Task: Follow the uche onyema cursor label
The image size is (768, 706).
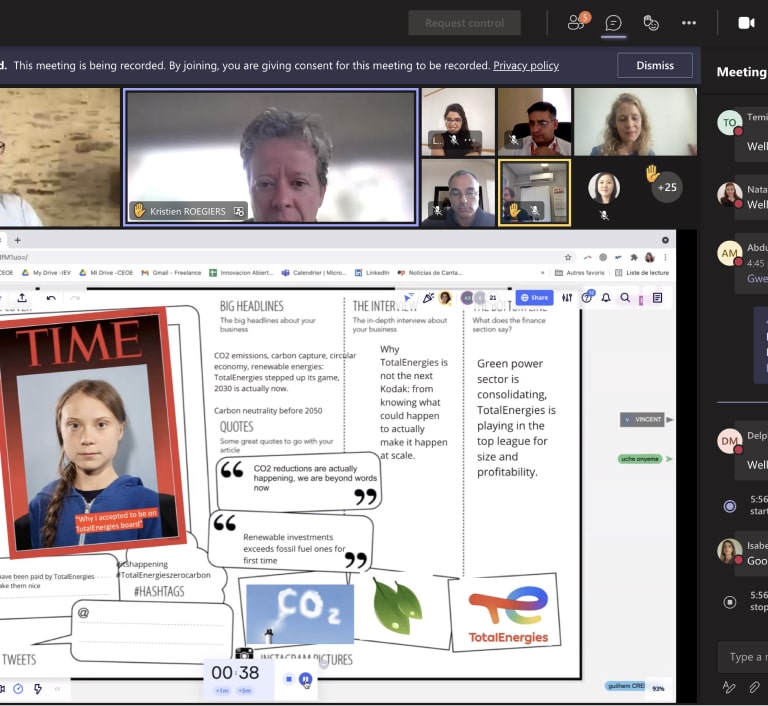Action: click(640, 459)
